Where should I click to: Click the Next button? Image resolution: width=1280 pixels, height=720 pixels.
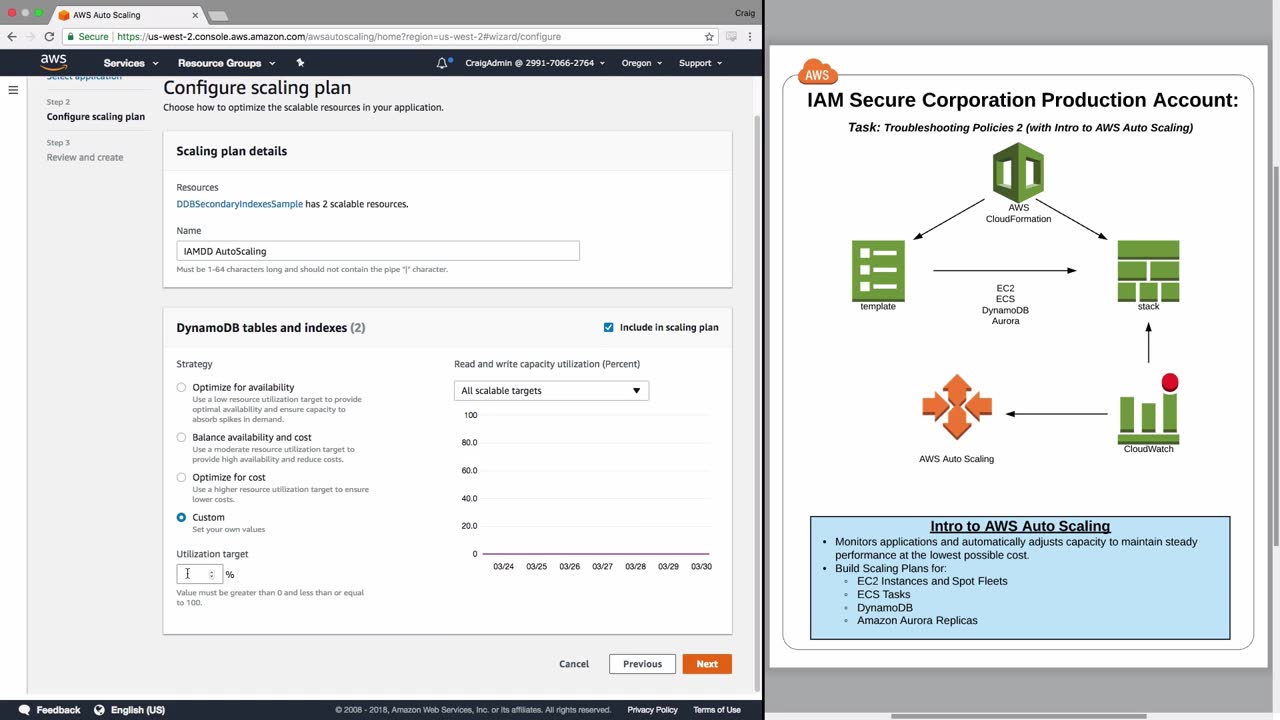707,664
